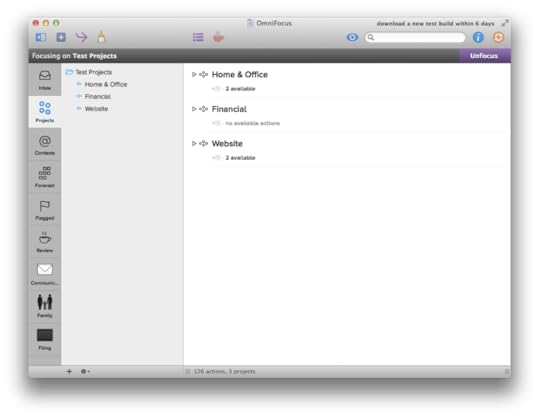This screenshot has height=418, width=540.
Task: Switch to the Contexts perspective
Action: click(45, 145)
